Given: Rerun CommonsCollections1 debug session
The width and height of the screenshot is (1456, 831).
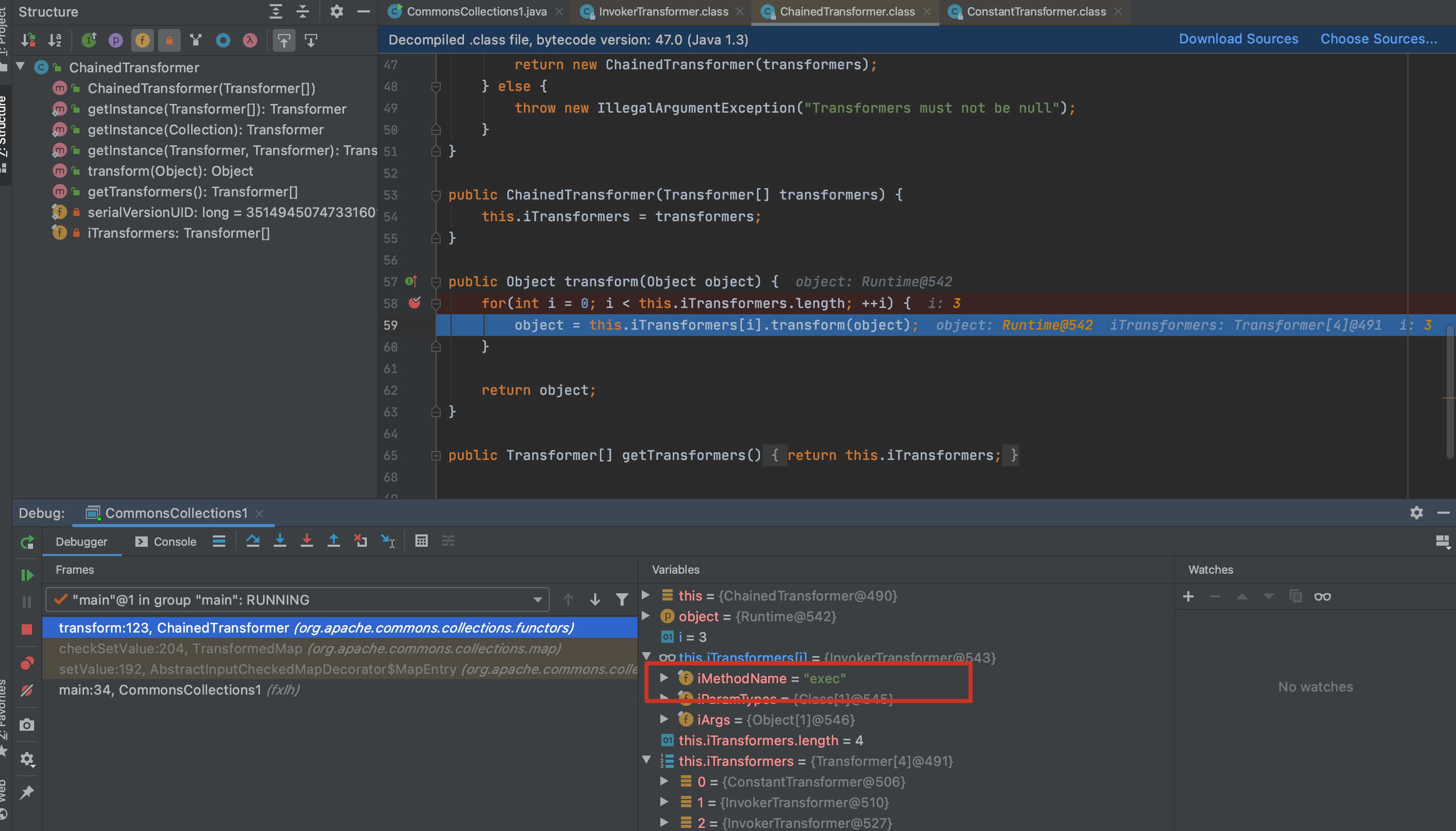Looking at the screenshot, I should 27,542.
